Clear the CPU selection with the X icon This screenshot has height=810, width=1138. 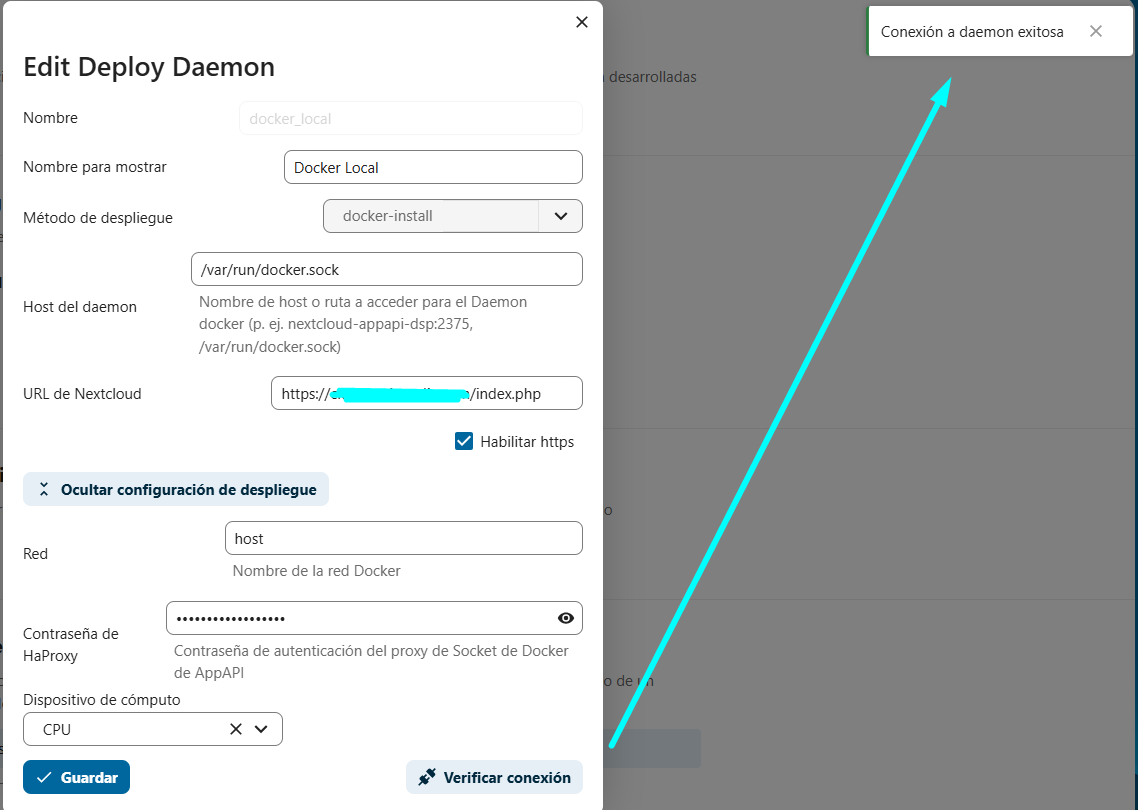236,729
